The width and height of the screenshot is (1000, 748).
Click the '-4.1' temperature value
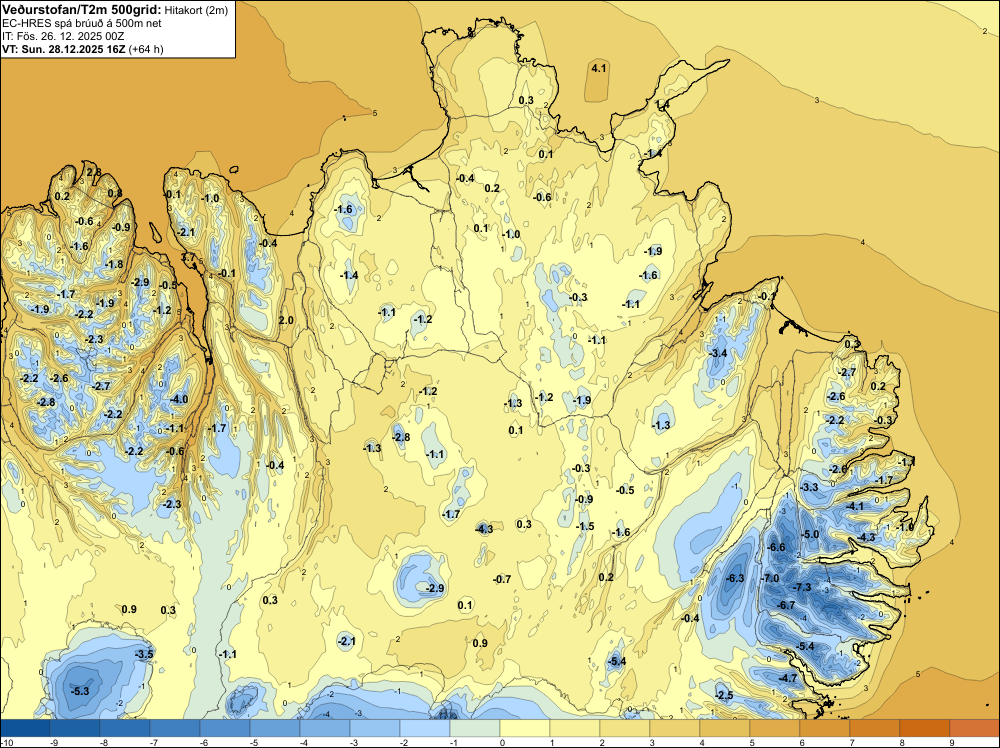855,506
